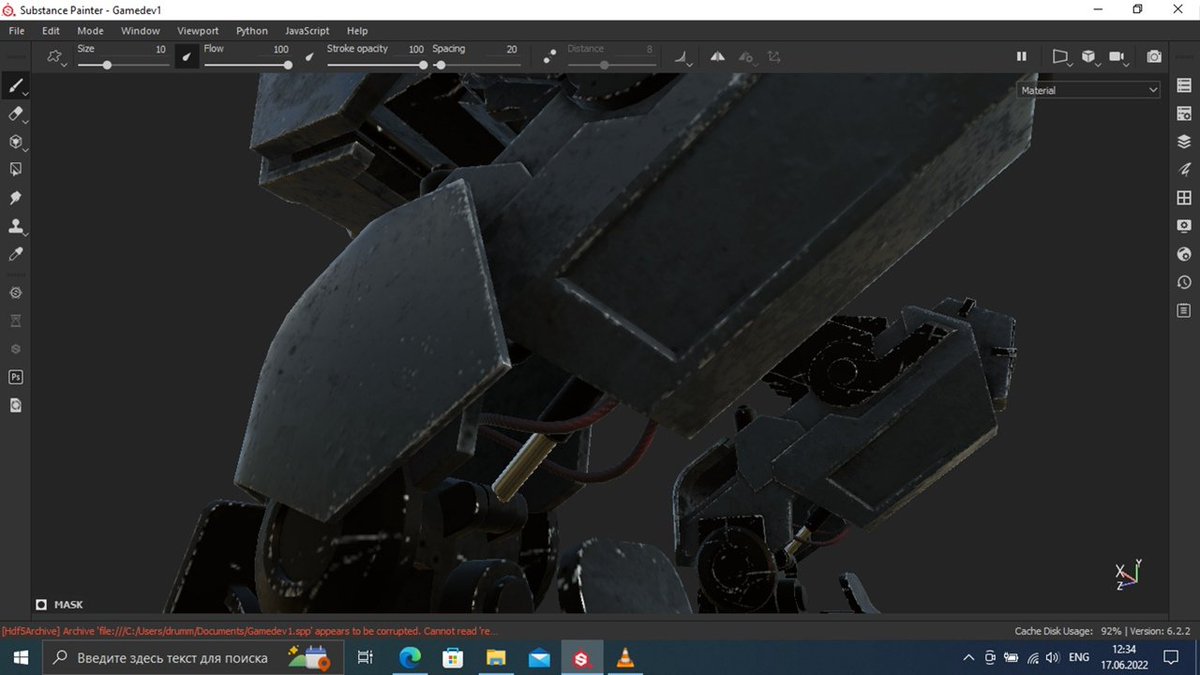Toggle lazy mouse
This screenshot has height=675, width=1200.
[x=549, y=57]
